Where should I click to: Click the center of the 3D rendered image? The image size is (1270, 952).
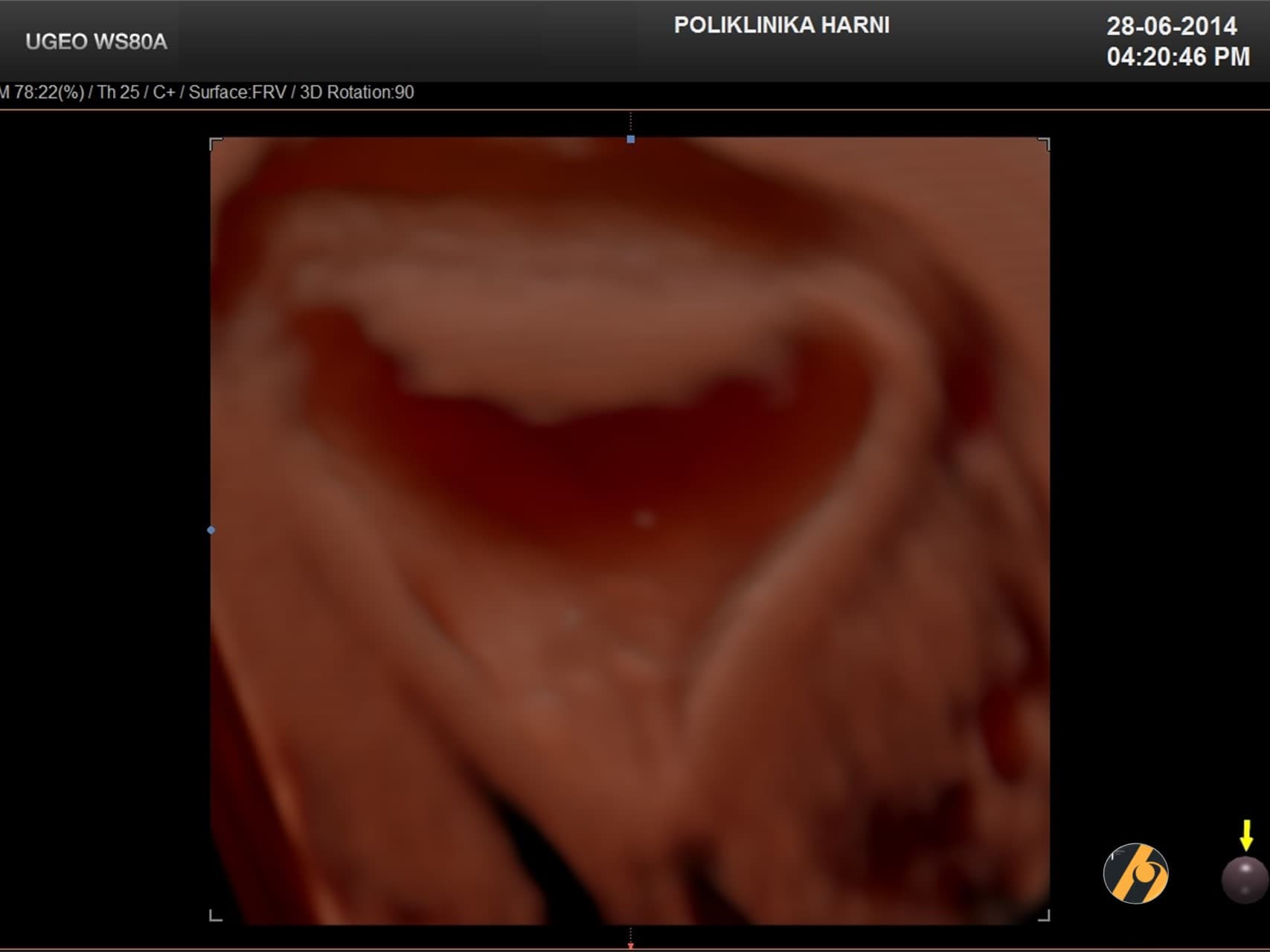click(630, 530)
